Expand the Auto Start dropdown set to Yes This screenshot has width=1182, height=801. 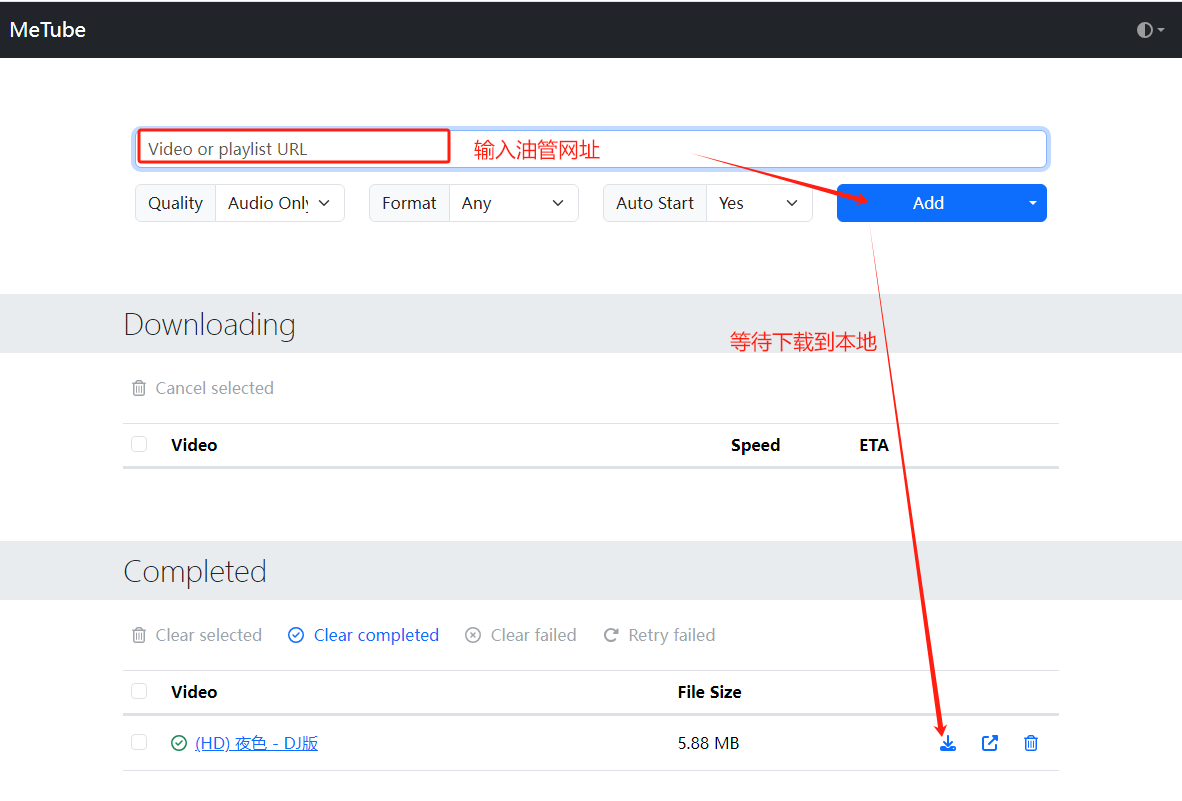tap(758, 203)
